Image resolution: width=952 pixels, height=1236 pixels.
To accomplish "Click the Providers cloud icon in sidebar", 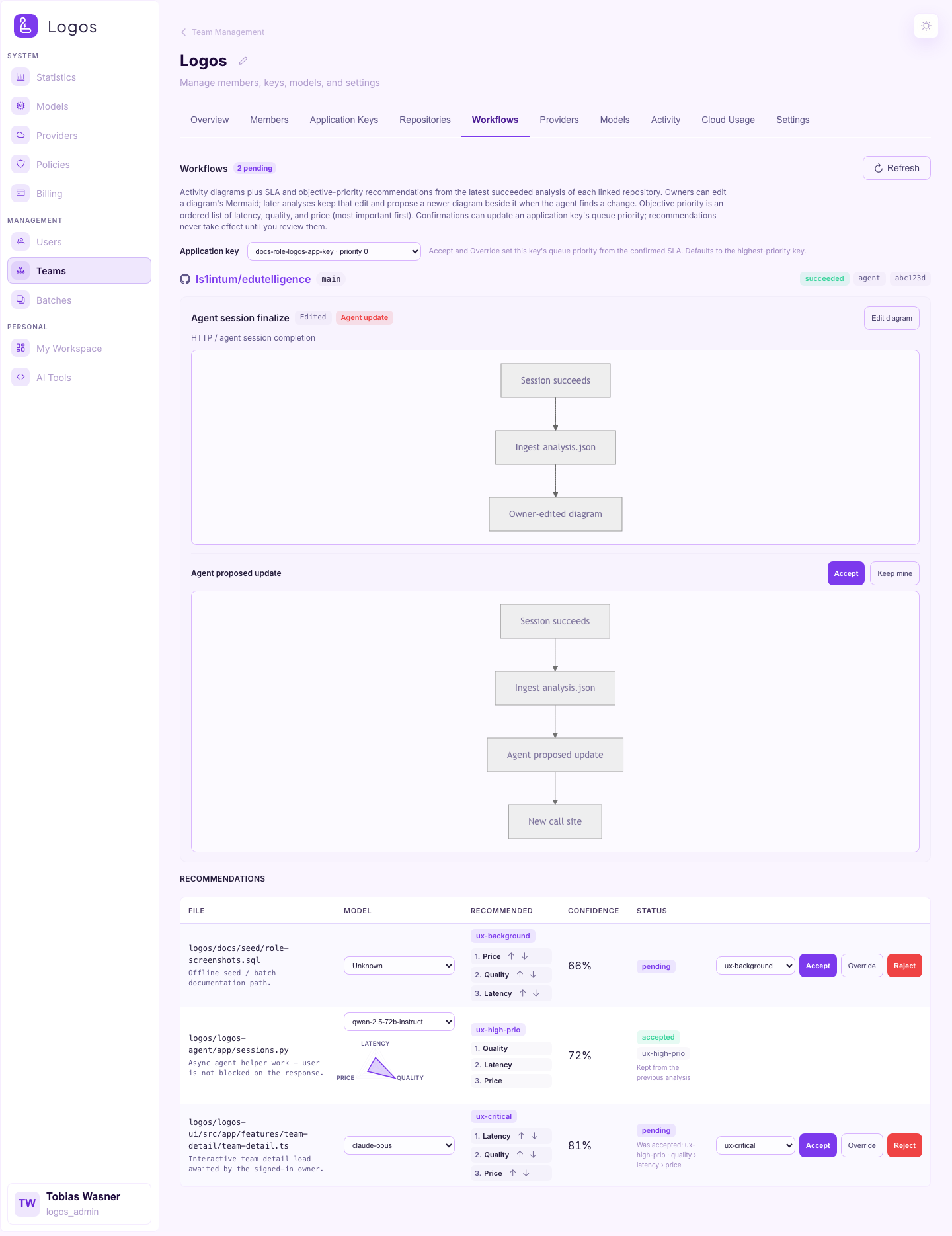I will click(20, 135).
